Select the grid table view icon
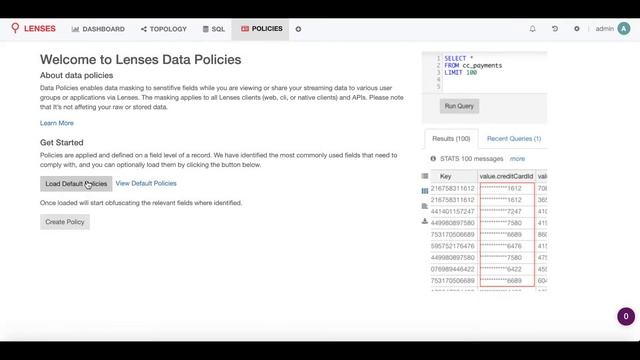This screenshot has width=640, height=360. click(x=424, y=191)
